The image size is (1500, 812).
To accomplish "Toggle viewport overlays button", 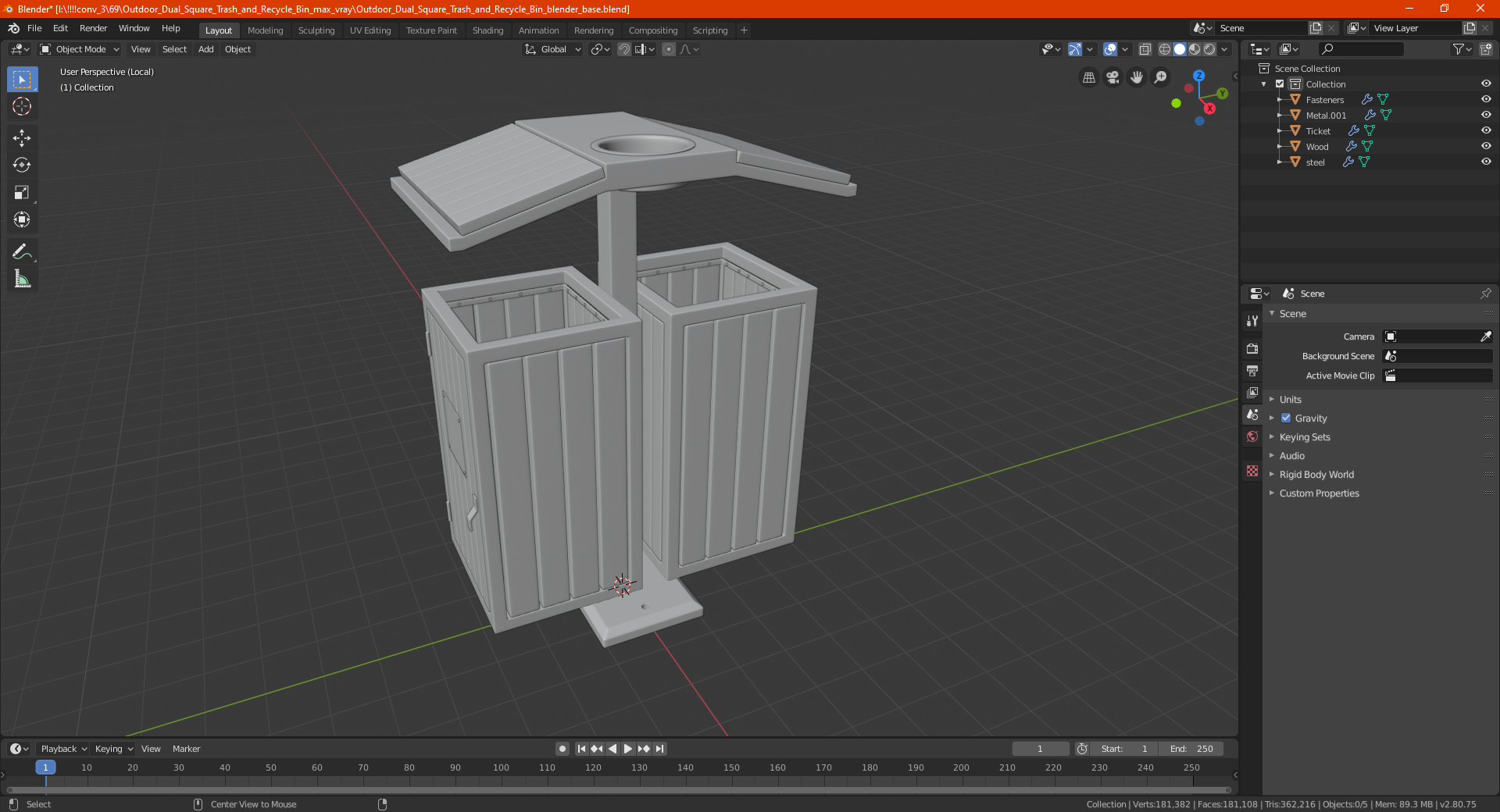I will [1110, 49].
